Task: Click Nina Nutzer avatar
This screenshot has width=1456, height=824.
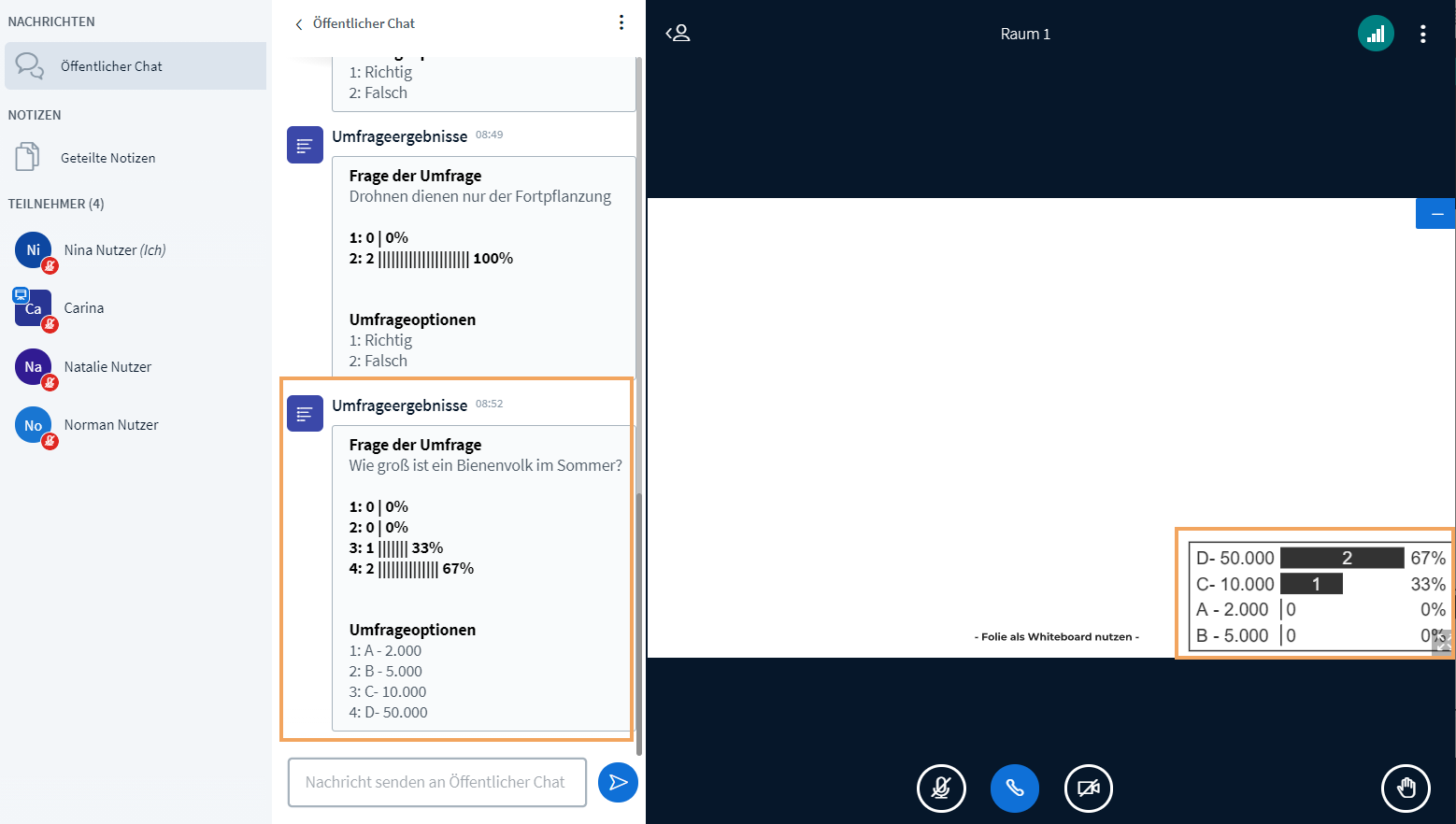Action: (34, 250)
